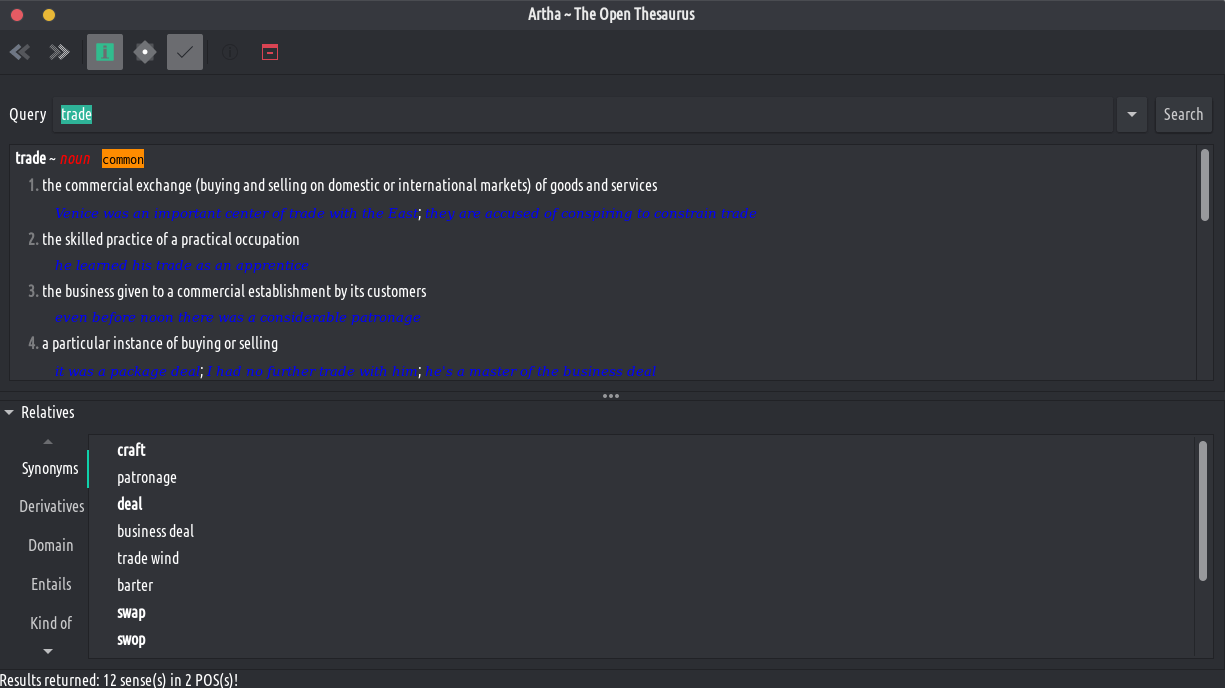Click in the Query text field
The width and height of the screenshot is (1225, 688).
[580, 115]
